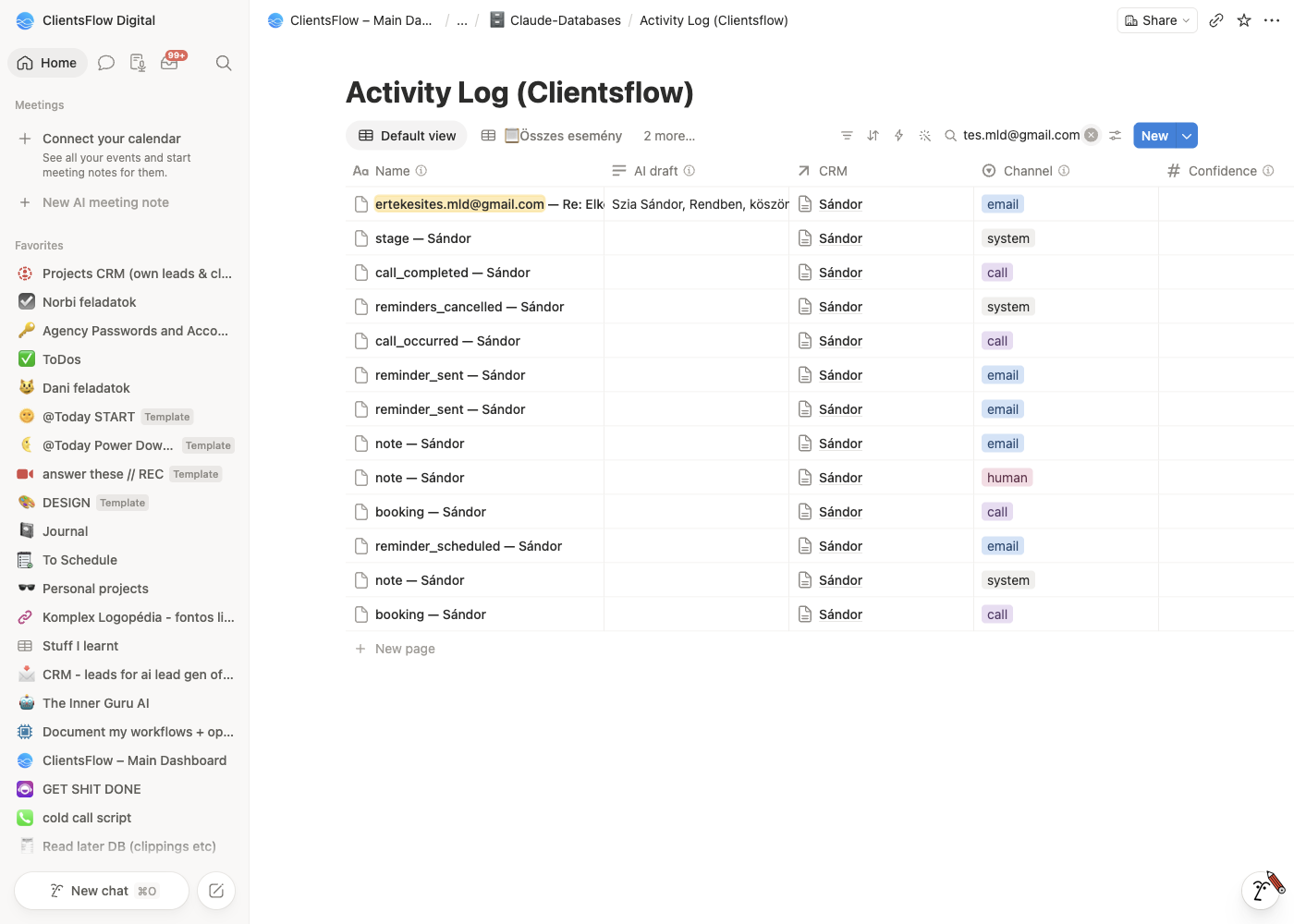1294x924 pixels.
Task: Switch to the Összes esemény view tab
Action: point(552,136)
